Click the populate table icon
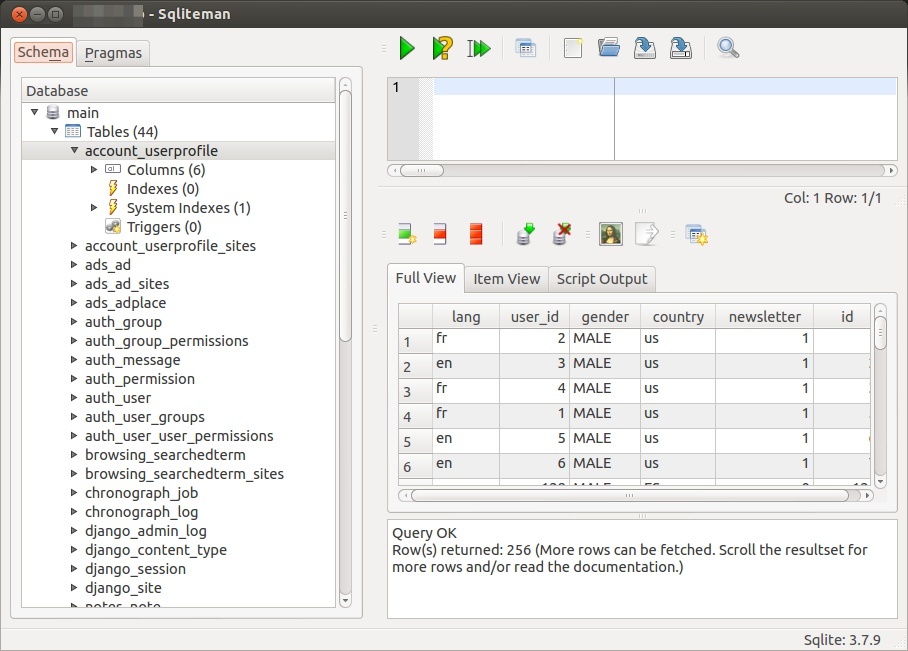This screenshot has width=908, height=651. (x=696, y=234)
